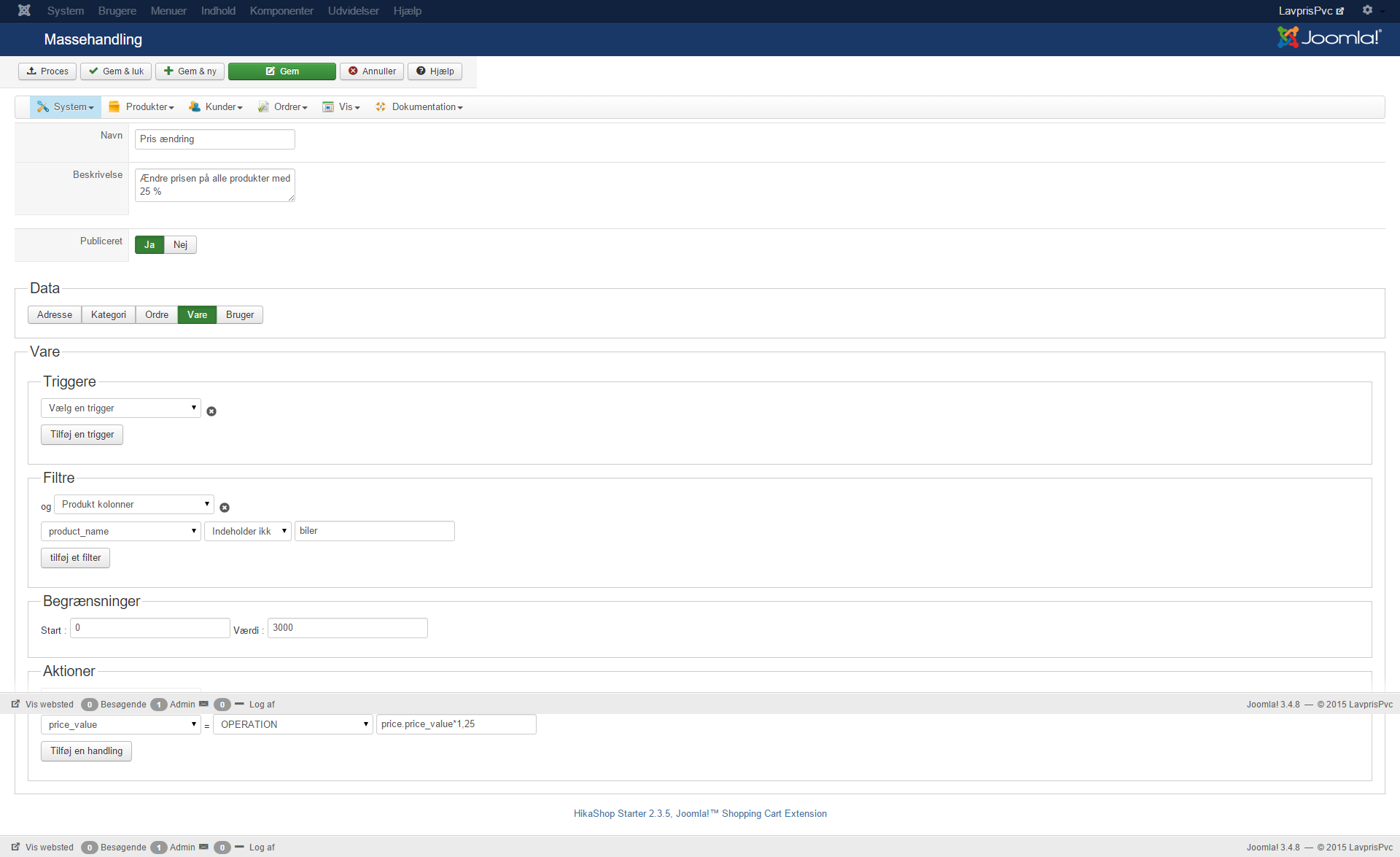1400x857 pixels.
Task: Open the Kunder menu with people icon
Action: pos(195,107)
